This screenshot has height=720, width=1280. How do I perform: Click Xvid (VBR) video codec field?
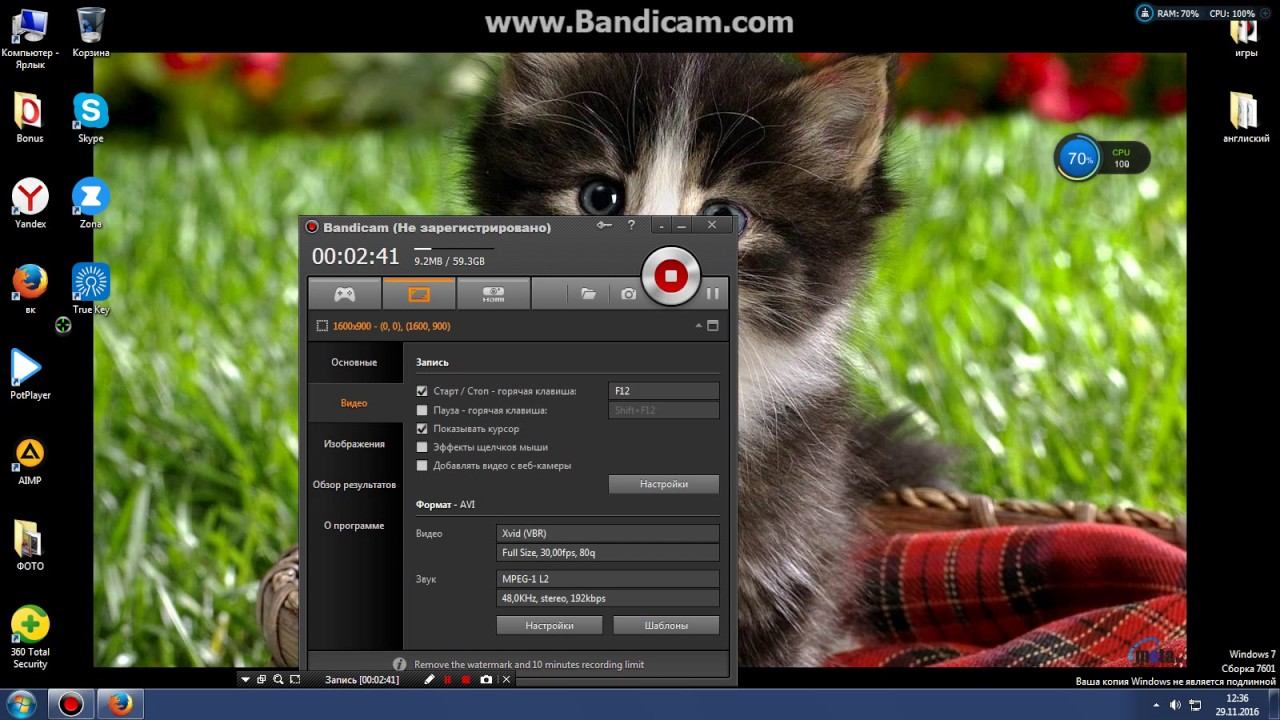click(608, 534)
